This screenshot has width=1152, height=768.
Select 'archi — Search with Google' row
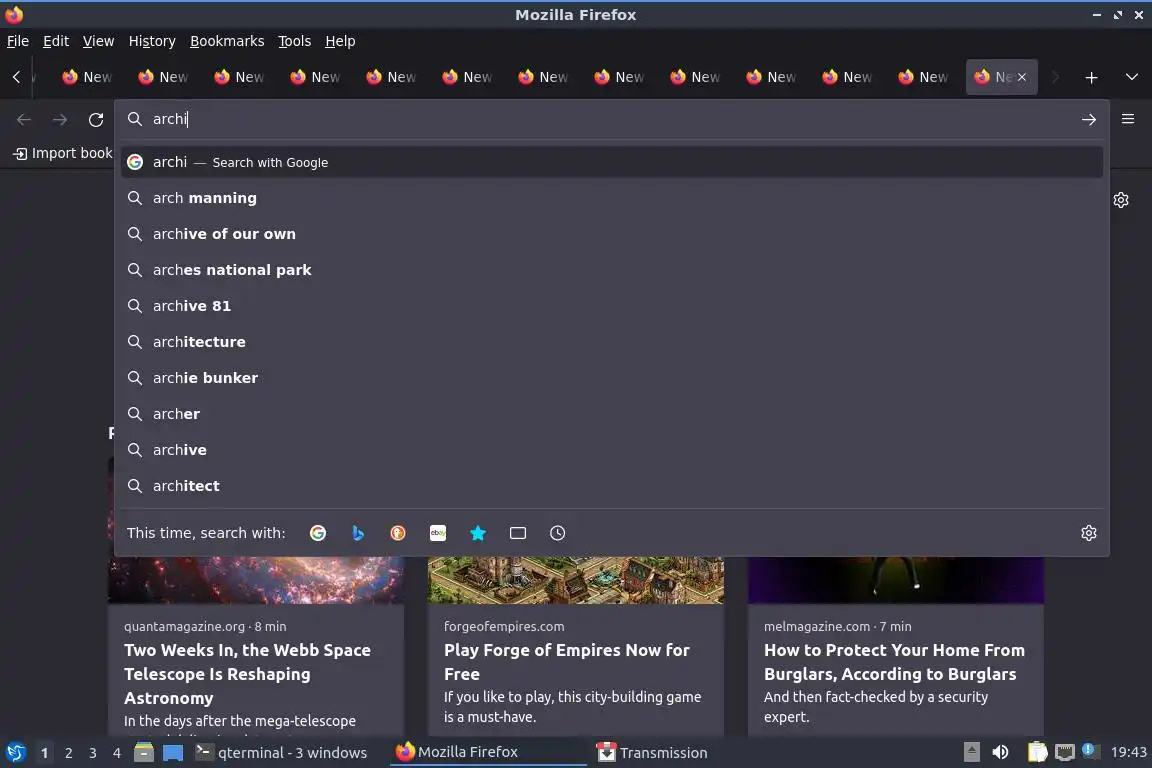tap(611, 162)
